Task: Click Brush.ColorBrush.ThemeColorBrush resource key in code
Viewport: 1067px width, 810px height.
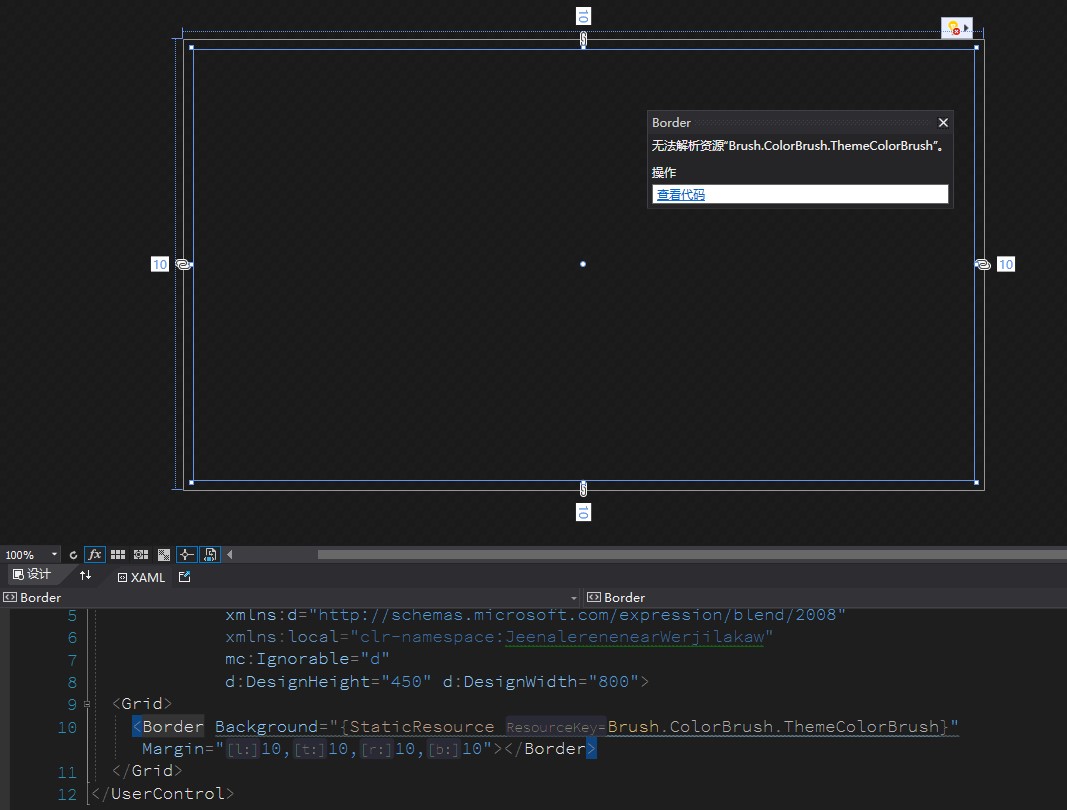Action: (773, 726)
